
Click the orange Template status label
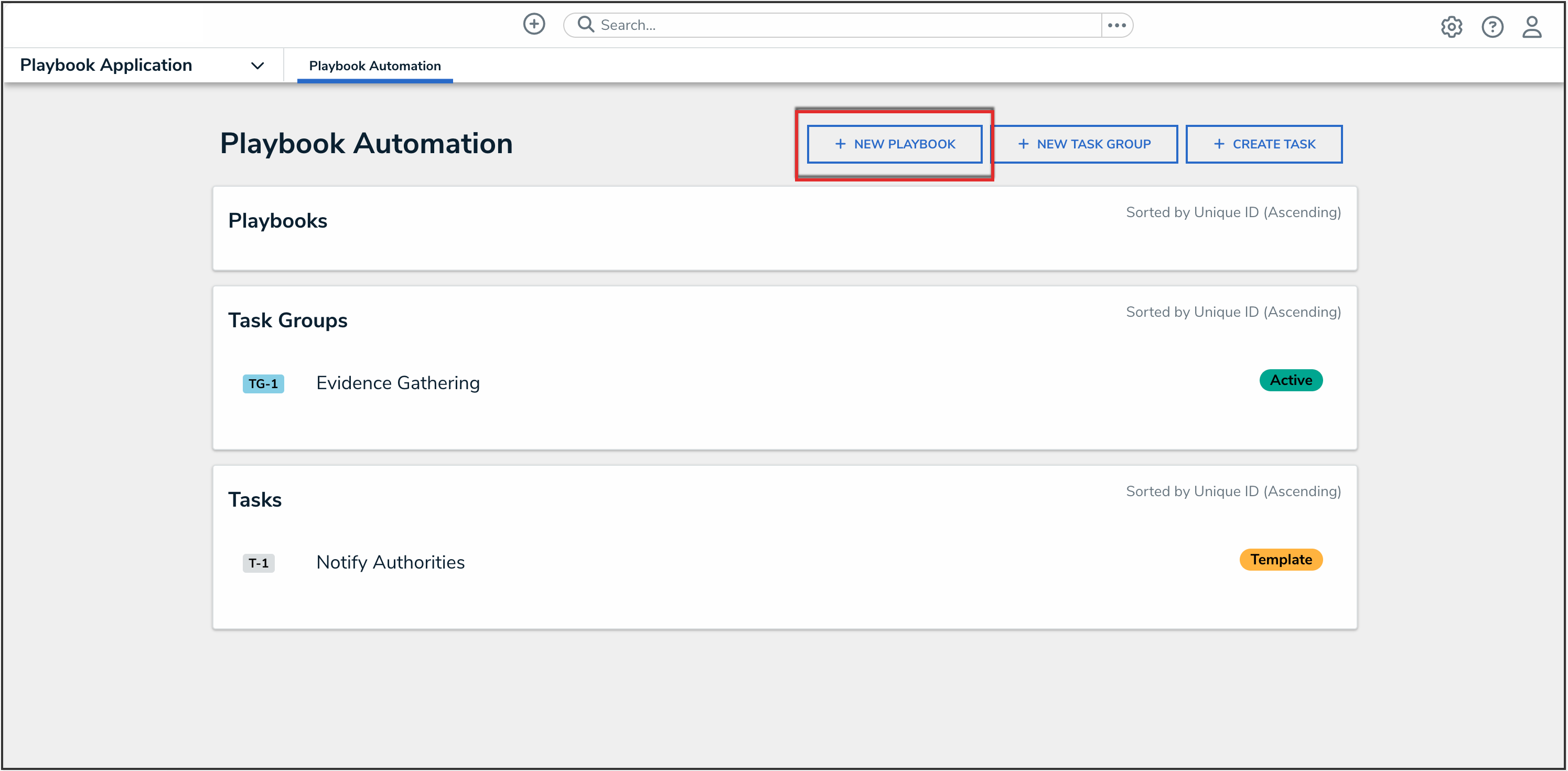point(1281,560)
